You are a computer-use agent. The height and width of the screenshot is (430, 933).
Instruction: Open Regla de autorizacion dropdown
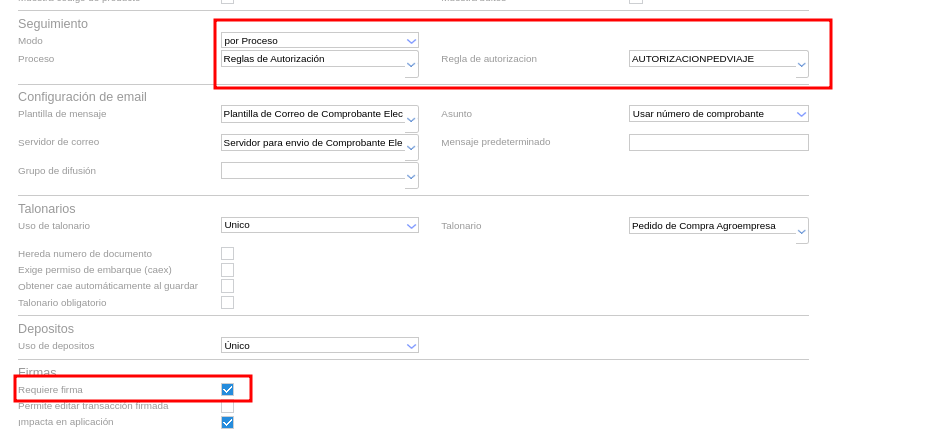(x=801, y=66)
